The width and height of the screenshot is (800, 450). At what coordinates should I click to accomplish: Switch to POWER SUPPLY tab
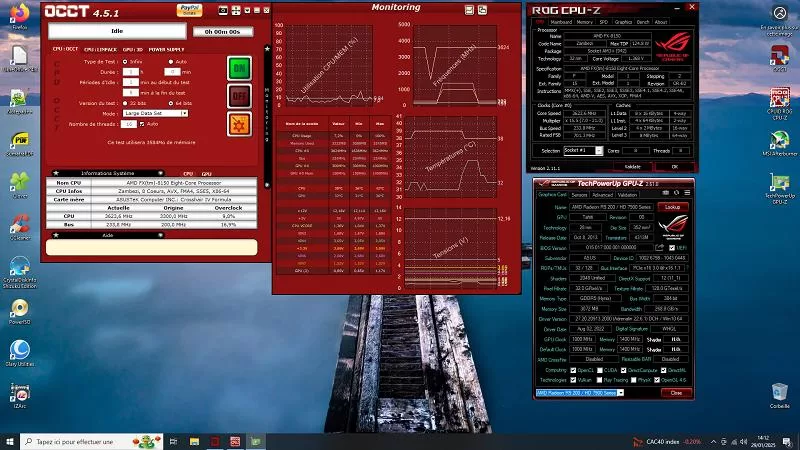[166, 49]
